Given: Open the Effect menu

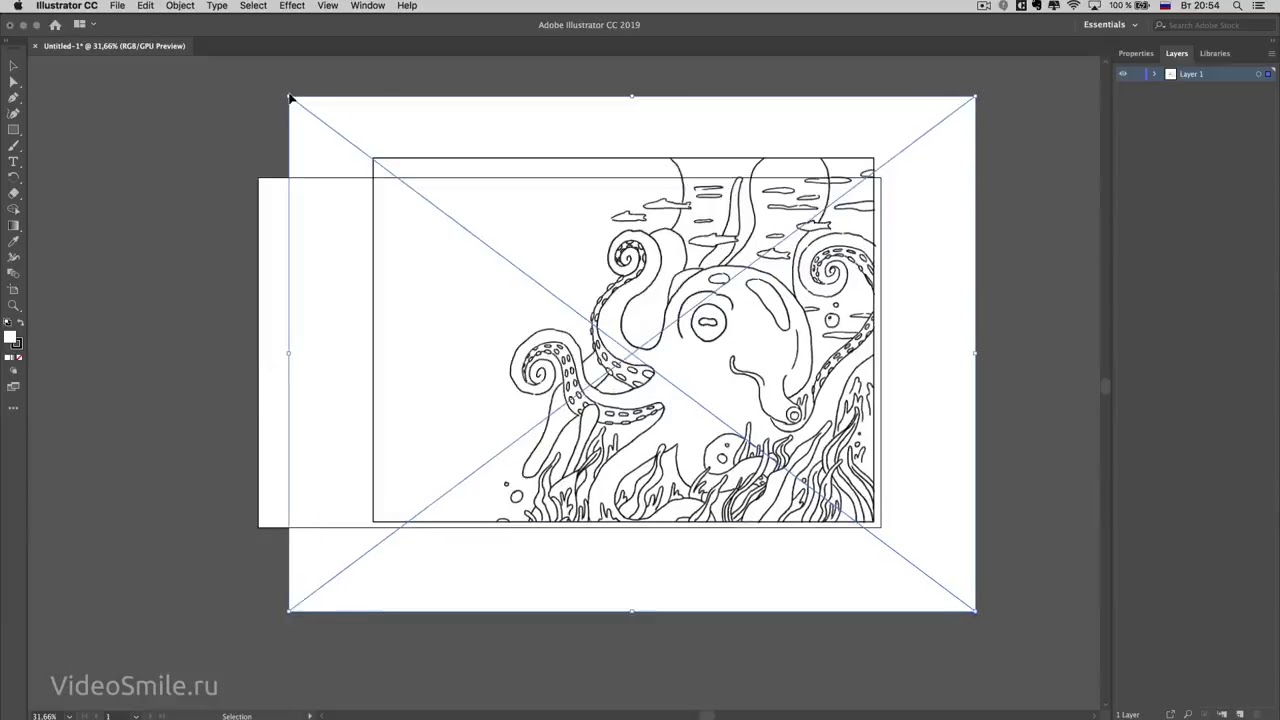Looking at the screenshot, I should coord(292,6).
